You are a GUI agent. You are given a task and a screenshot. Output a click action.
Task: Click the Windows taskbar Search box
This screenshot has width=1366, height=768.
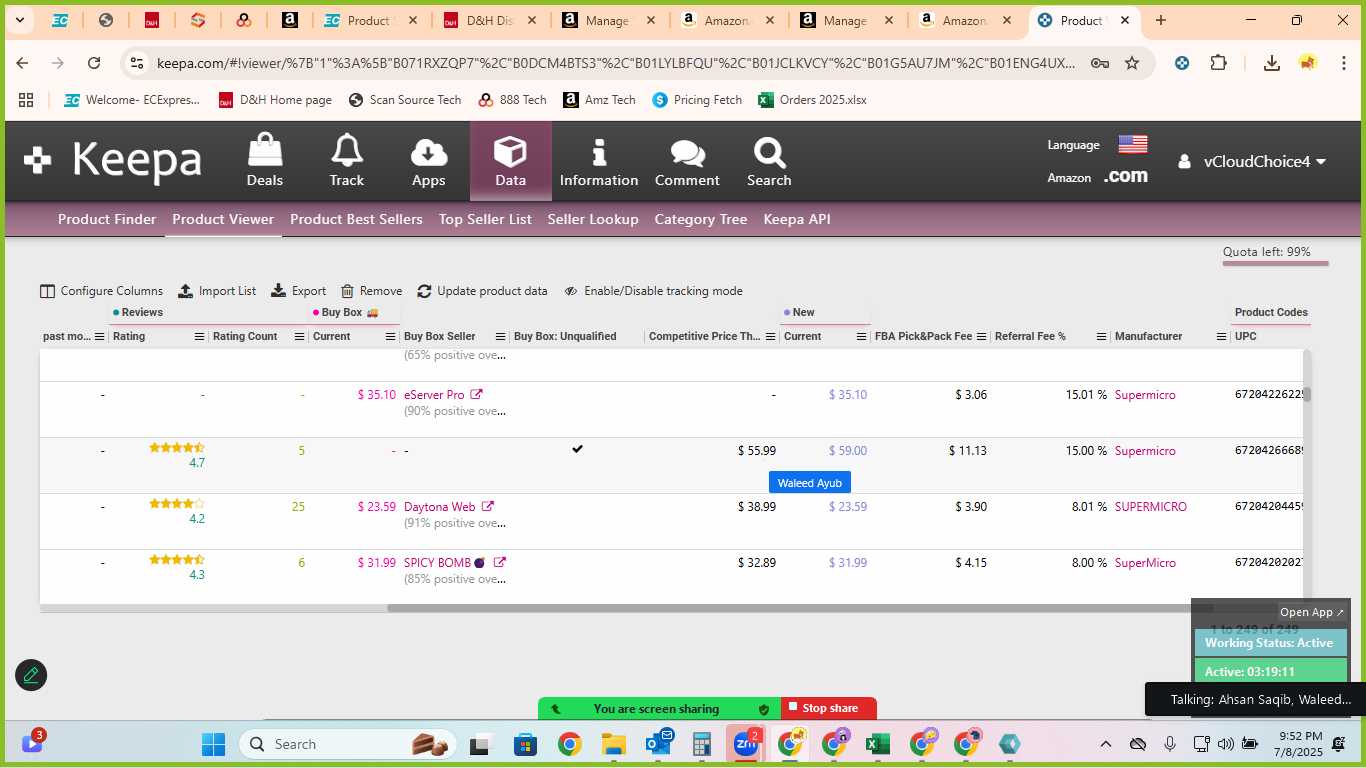348,744
